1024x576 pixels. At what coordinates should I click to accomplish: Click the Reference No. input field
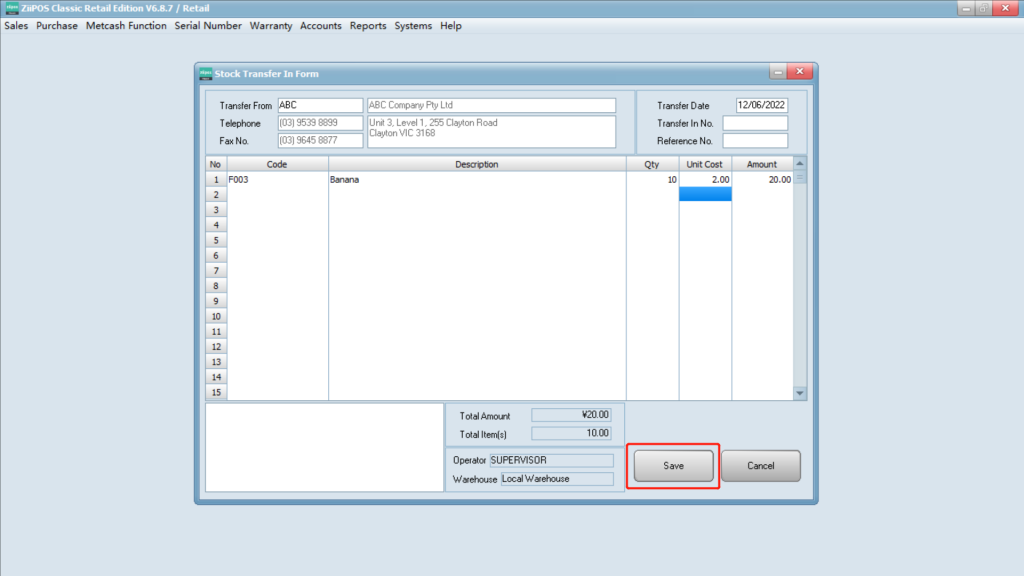point(755,141)
